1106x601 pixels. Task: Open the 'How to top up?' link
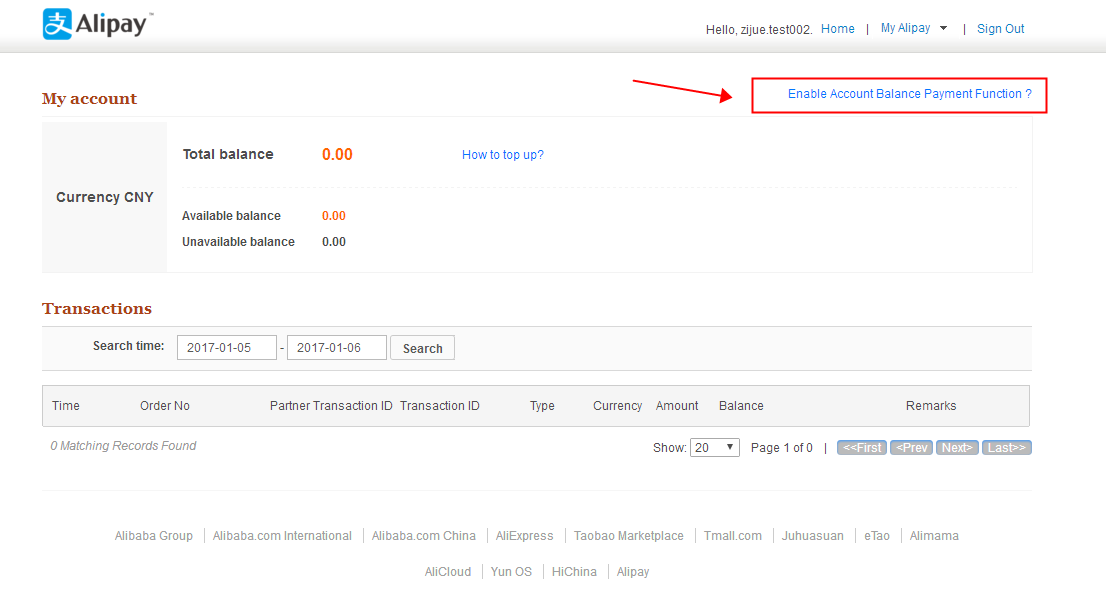[x=502, y=155]
